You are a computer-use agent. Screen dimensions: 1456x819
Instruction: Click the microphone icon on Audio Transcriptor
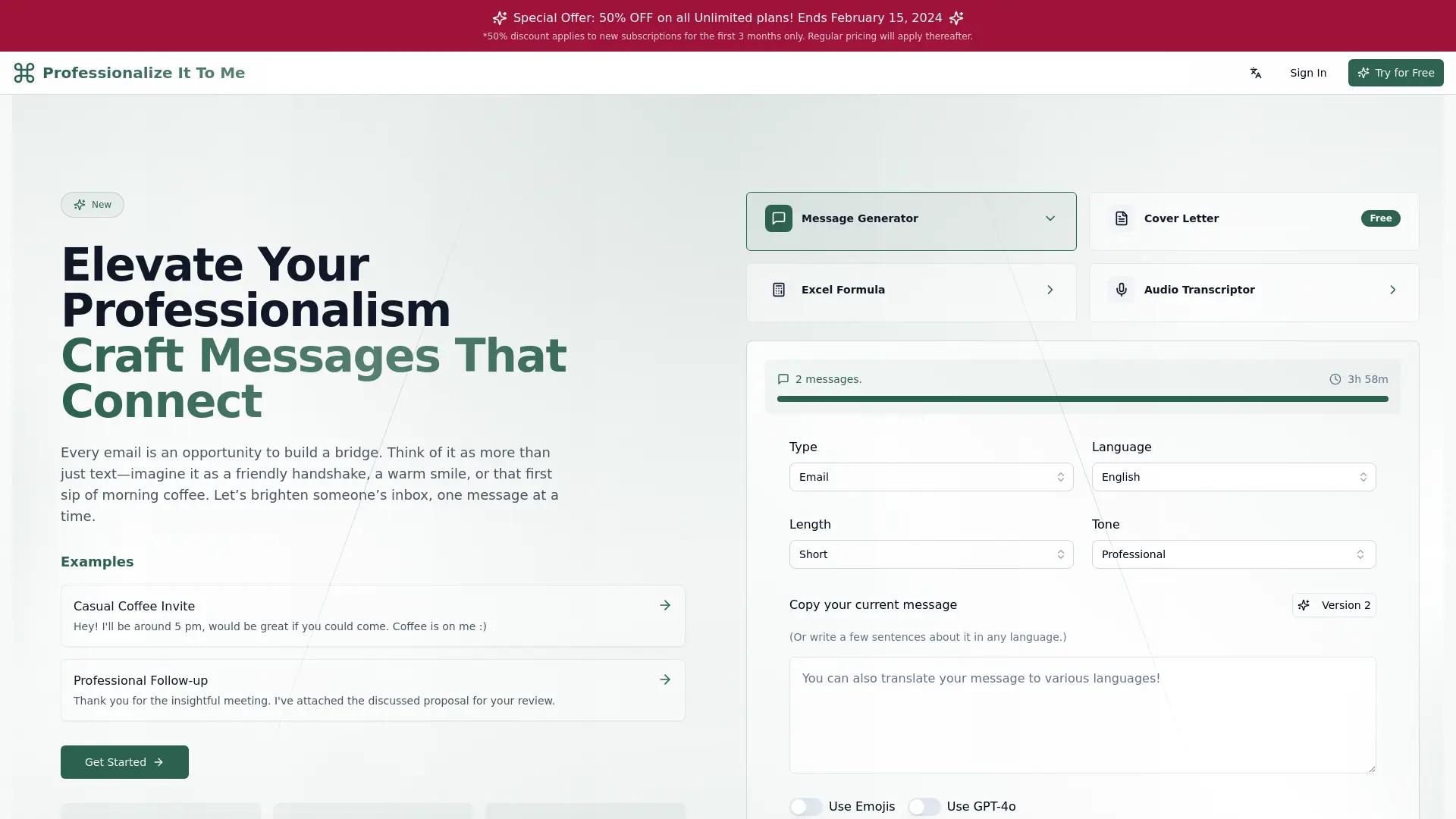(x=1121, y=290)
